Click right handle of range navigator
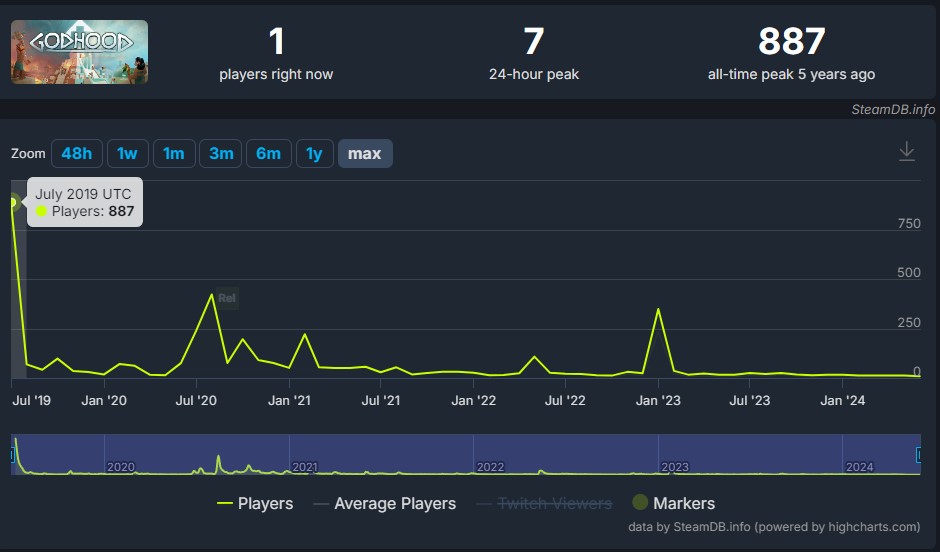Image resolution: width=940 pixels, height=552 pixels. click(917, 455)
